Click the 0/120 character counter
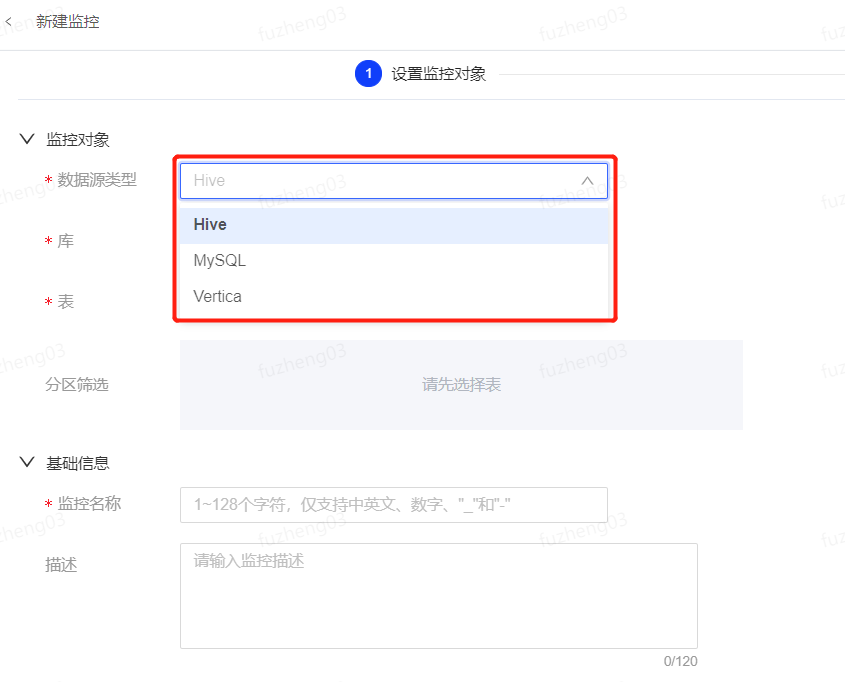The width and height of the screenshot is (845, 682). pyautogui.click(x=680, y=661)
